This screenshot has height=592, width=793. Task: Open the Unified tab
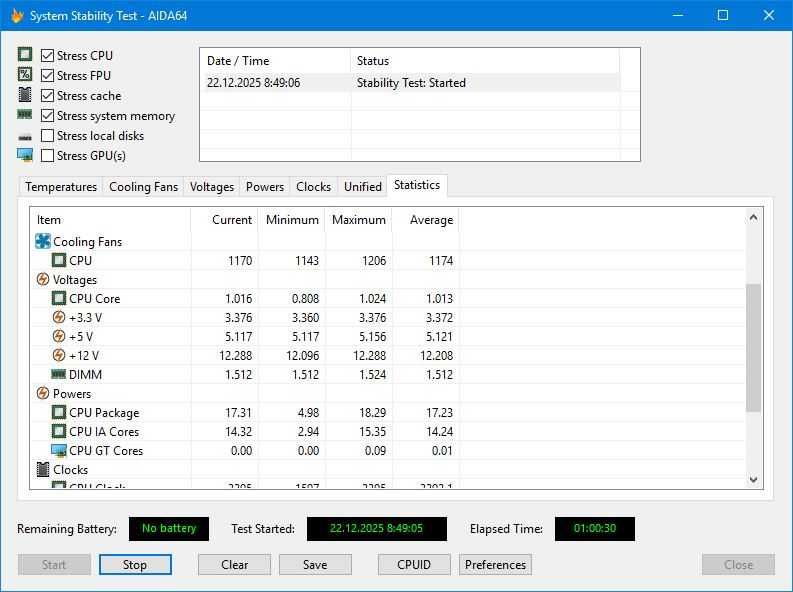[363, 187]
